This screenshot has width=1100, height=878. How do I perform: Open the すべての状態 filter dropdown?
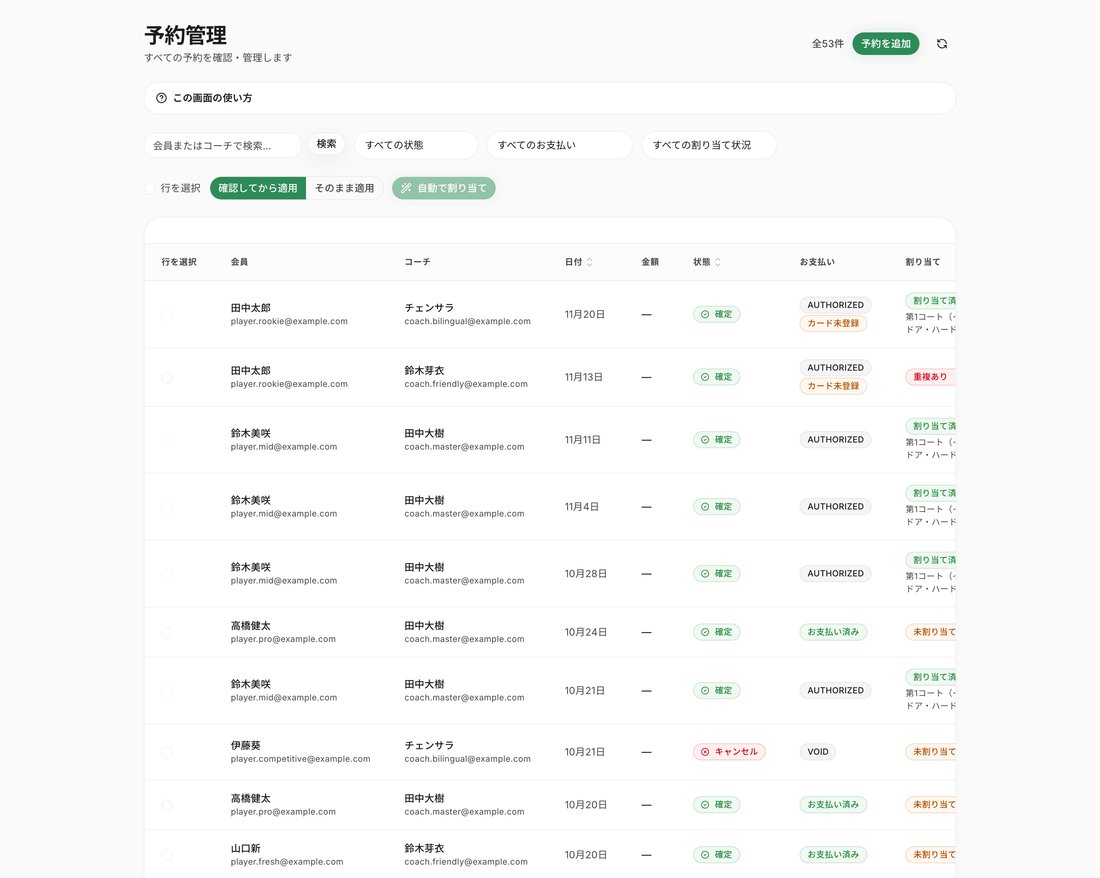pos(416,145)
